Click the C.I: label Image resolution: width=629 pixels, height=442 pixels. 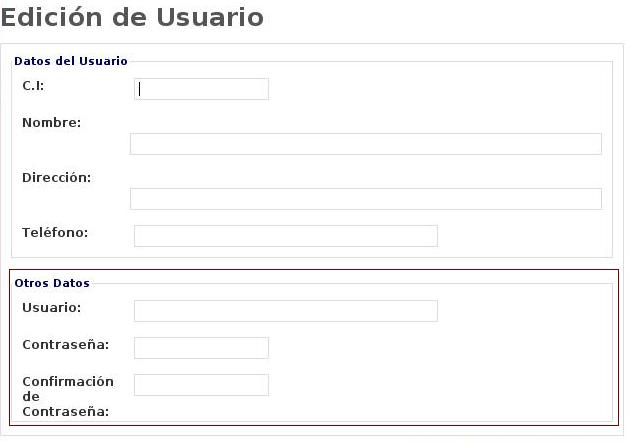(x=33, y=86)
